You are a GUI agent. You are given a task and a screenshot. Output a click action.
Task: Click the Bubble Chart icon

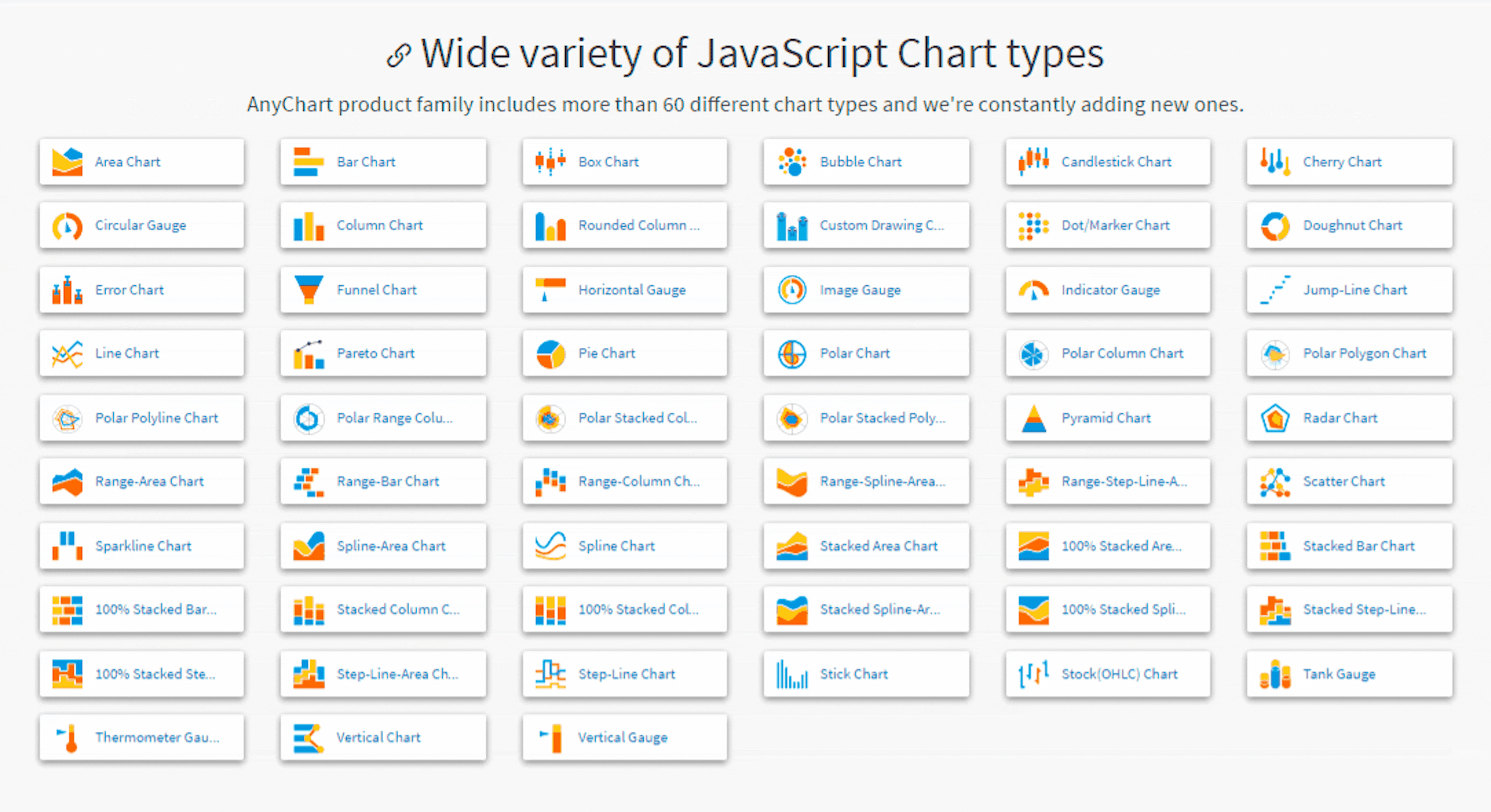coord(792,161)
